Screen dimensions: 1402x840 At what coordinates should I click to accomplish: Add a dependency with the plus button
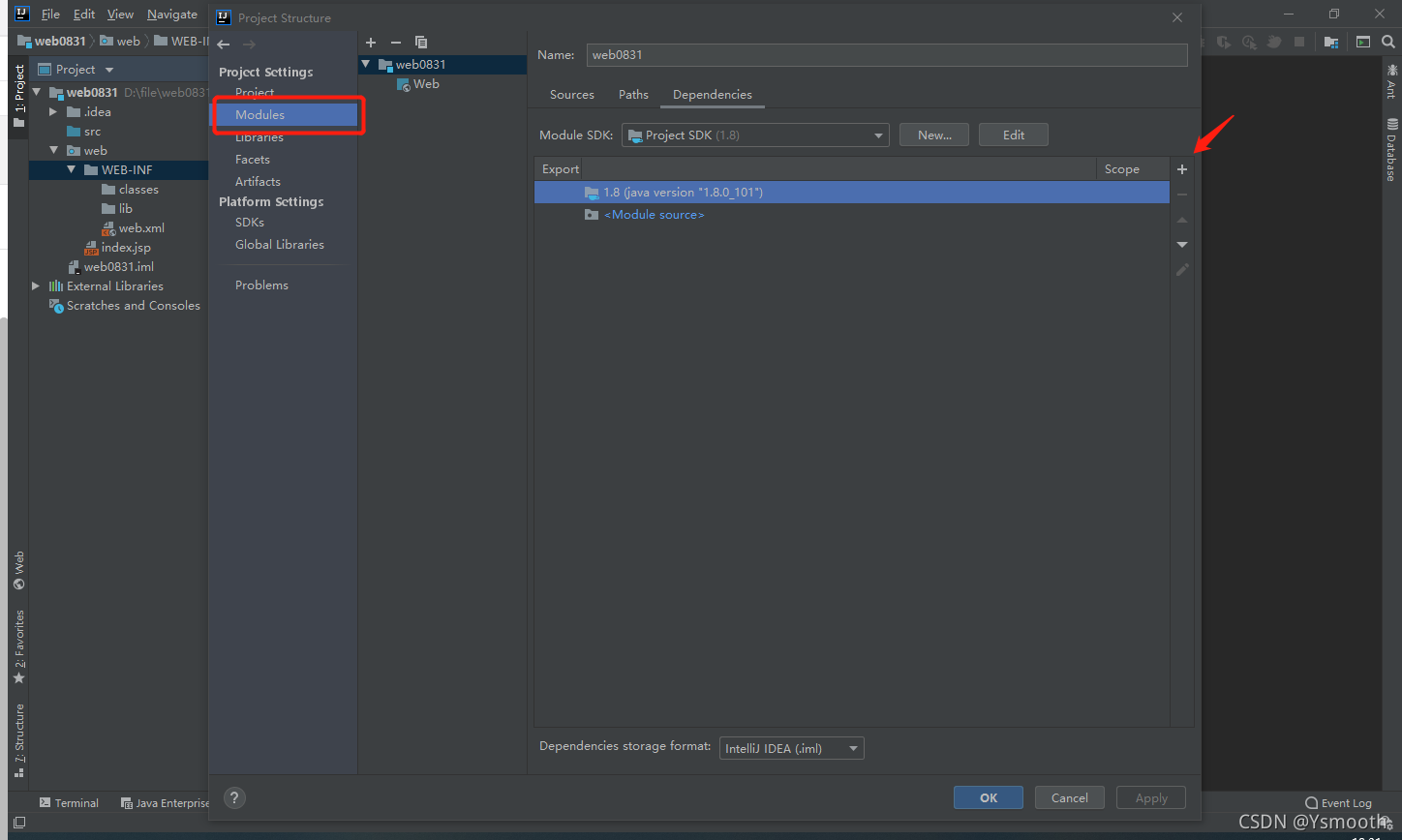[1181, 169]
